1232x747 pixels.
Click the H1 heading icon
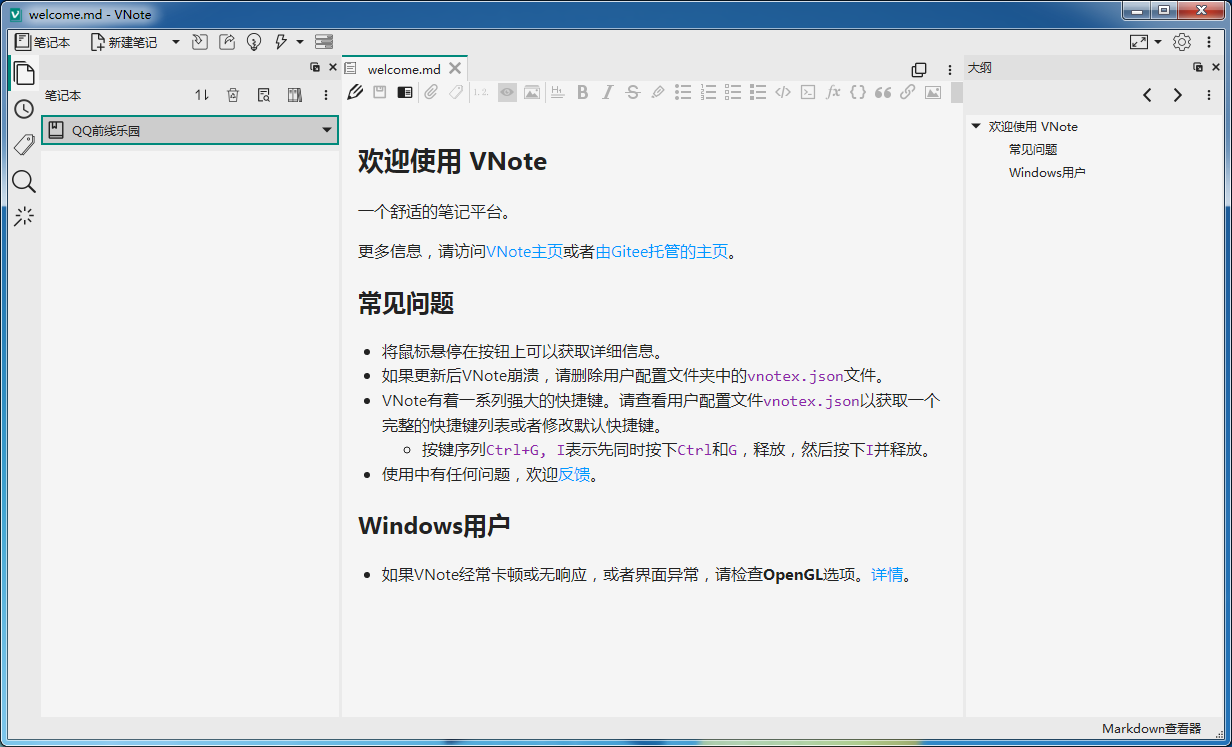pyautogui.click(x=557, y=92)
